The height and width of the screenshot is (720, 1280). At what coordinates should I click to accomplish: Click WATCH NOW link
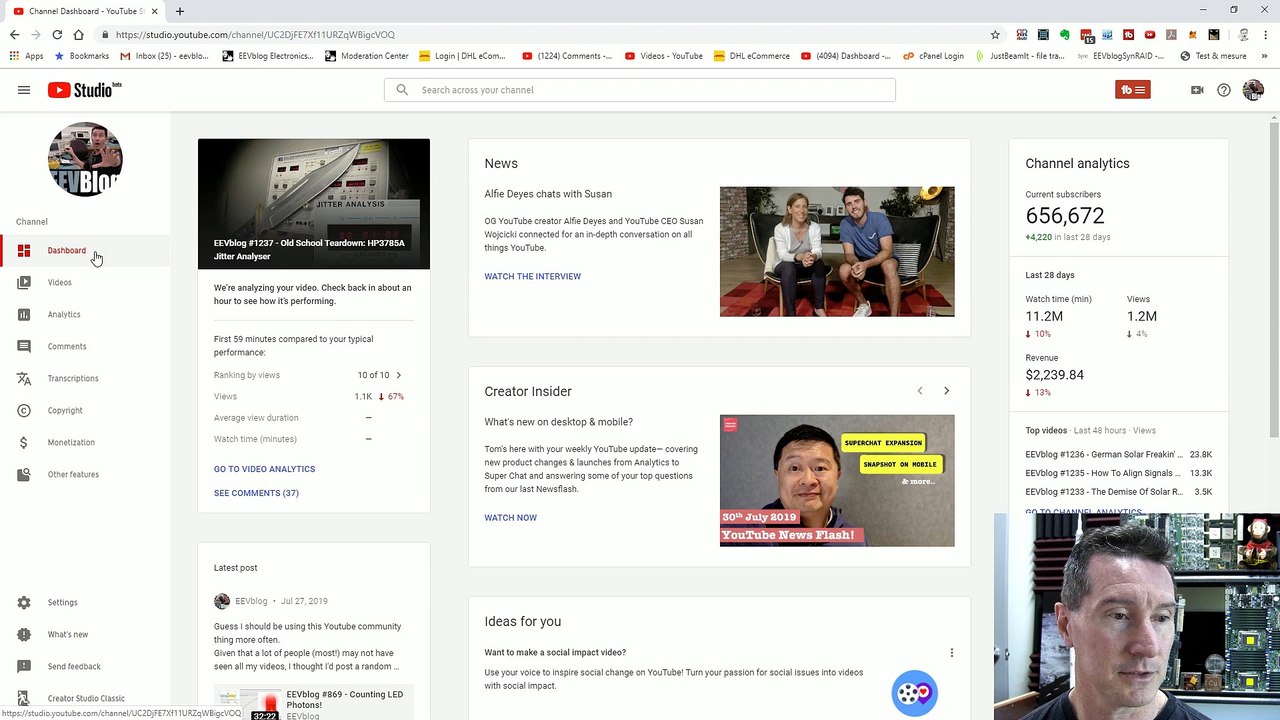(x=510, y=518)
